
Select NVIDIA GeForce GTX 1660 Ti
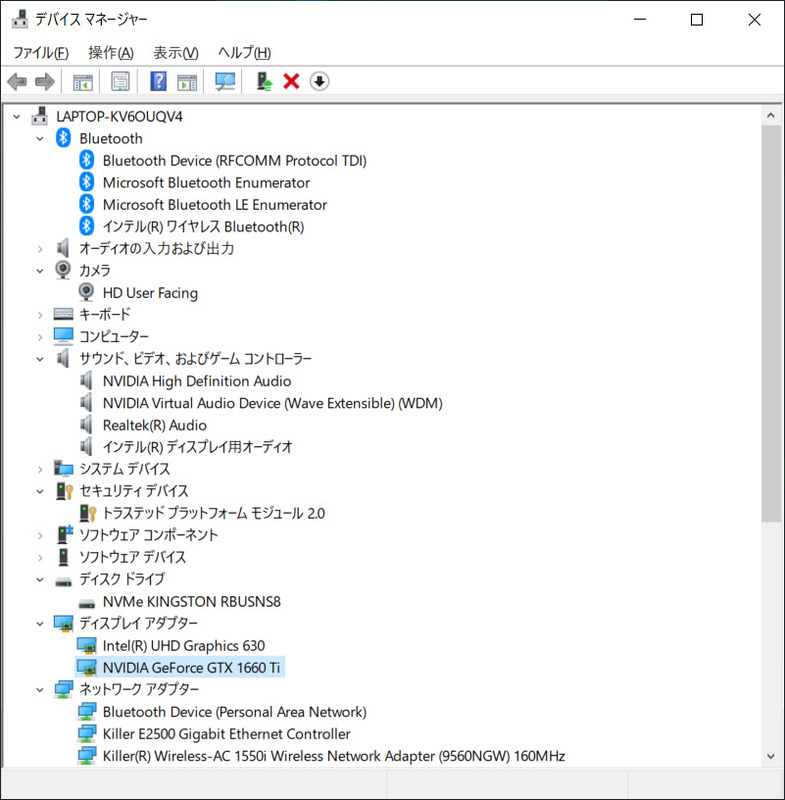[191, 667]
